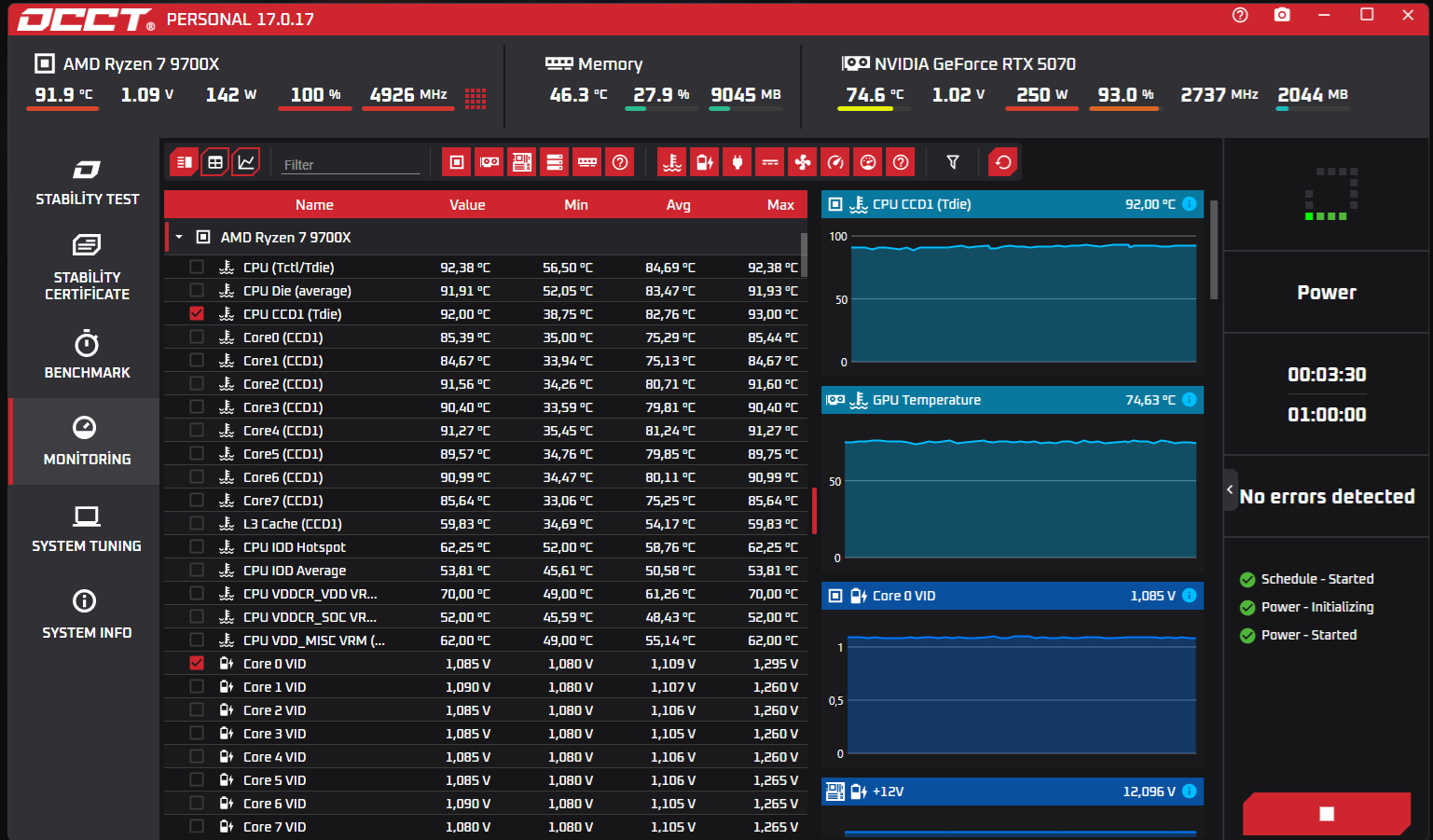Click the Core 0 VID graph header
The width and height of the screenshot is (1433, 840).
pyautogui.click(x=1013, y=596)
